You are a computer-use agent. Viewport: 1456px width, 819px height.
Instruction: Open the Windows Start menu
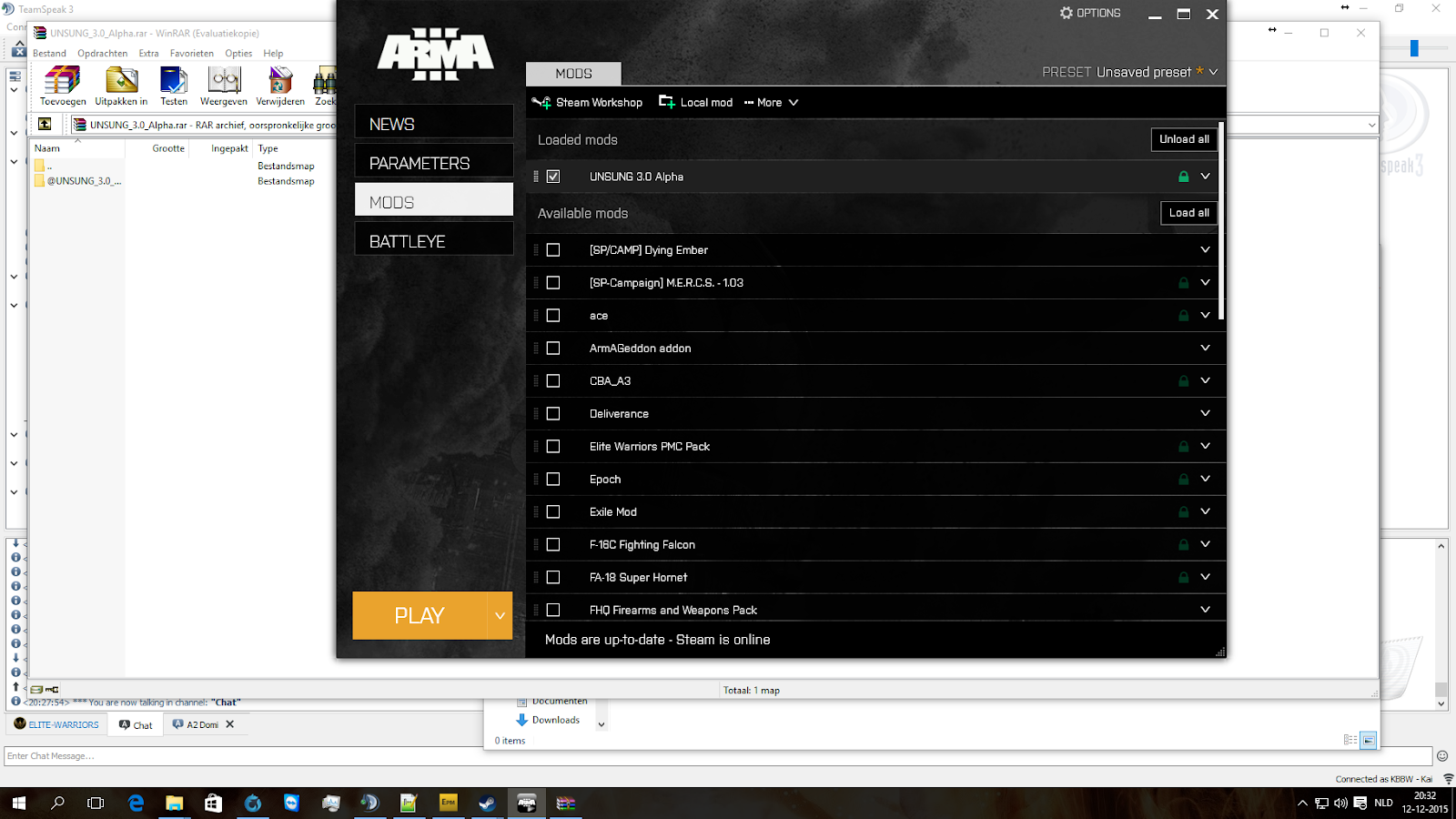[x=18, y=803]
